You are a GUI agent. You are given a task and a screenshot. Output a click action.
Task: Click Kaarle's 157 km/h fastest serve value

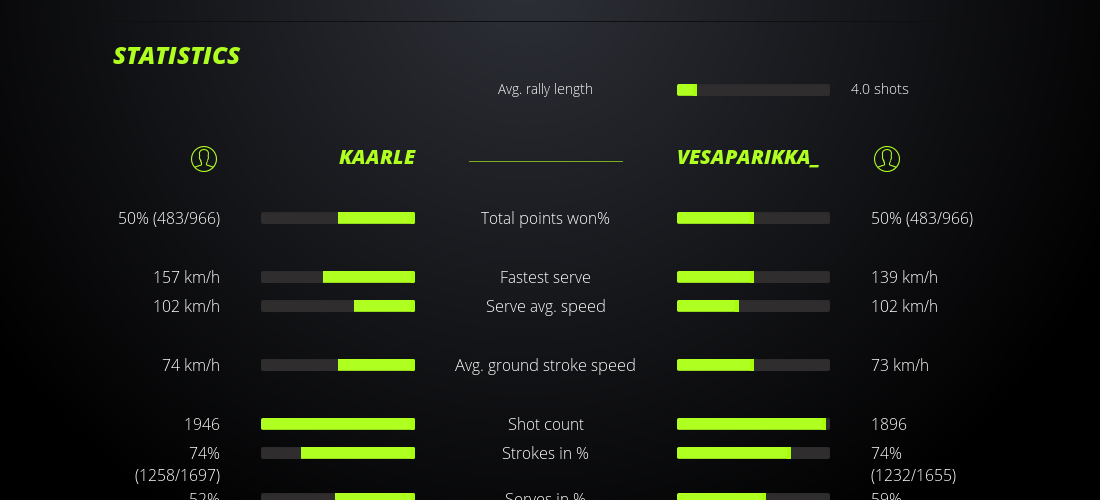(x=186, y=277)
